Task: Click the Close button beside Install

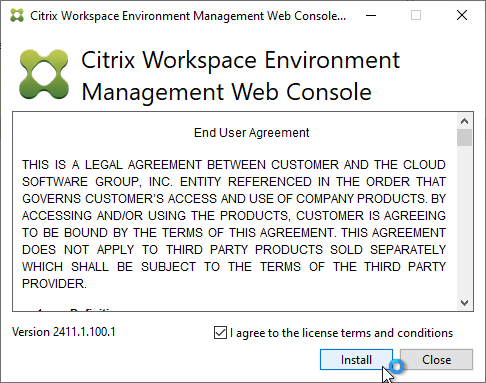Action: coord(436,360)
